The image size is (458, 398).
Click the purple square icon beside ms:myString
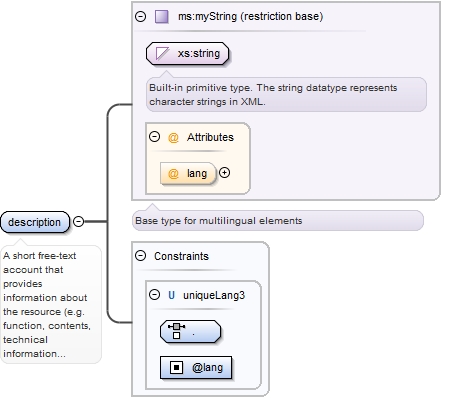pyautogui.click(x=162, y=16)
